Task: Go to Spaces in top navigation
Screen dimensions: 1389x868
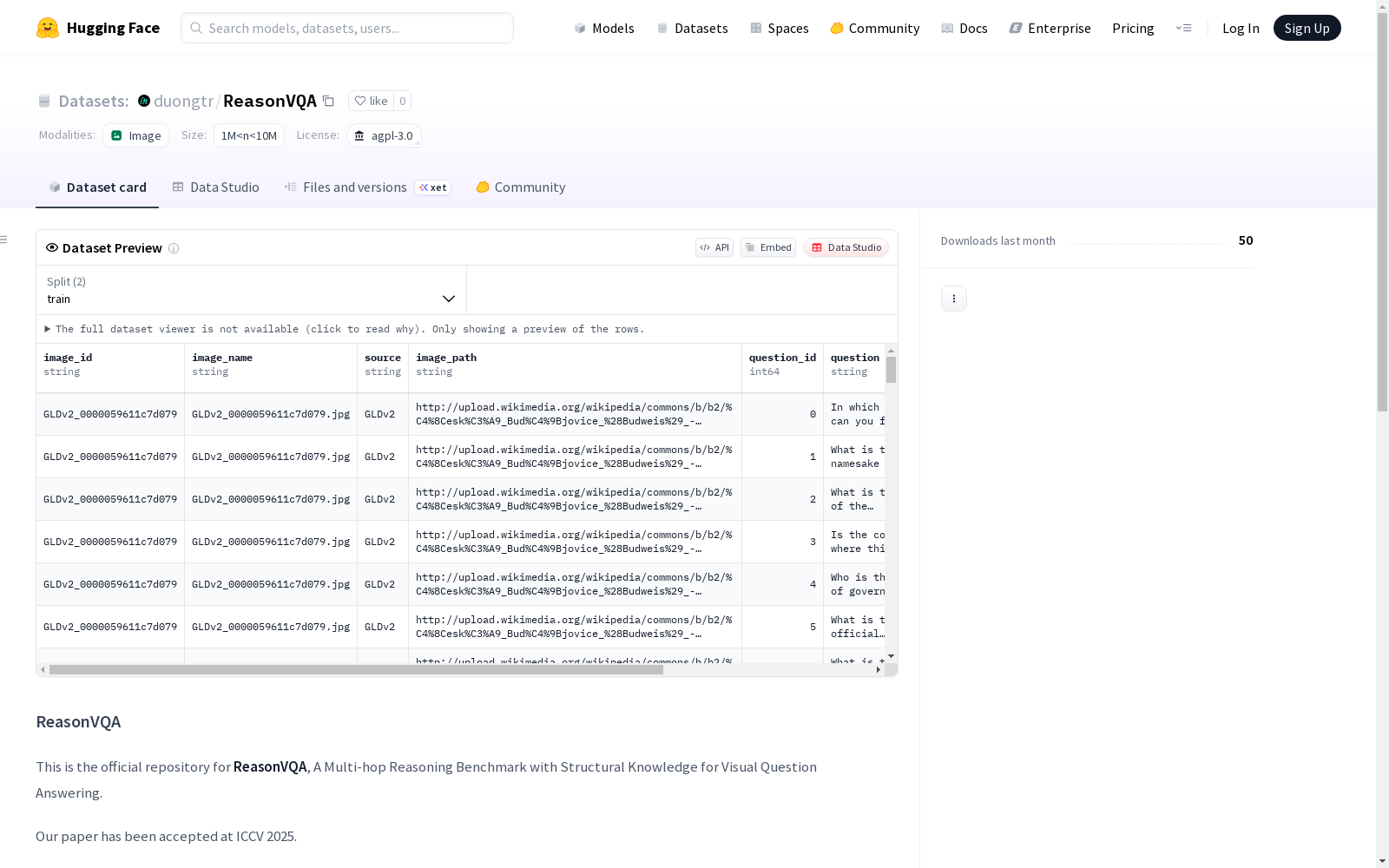Action: (779, 28)
